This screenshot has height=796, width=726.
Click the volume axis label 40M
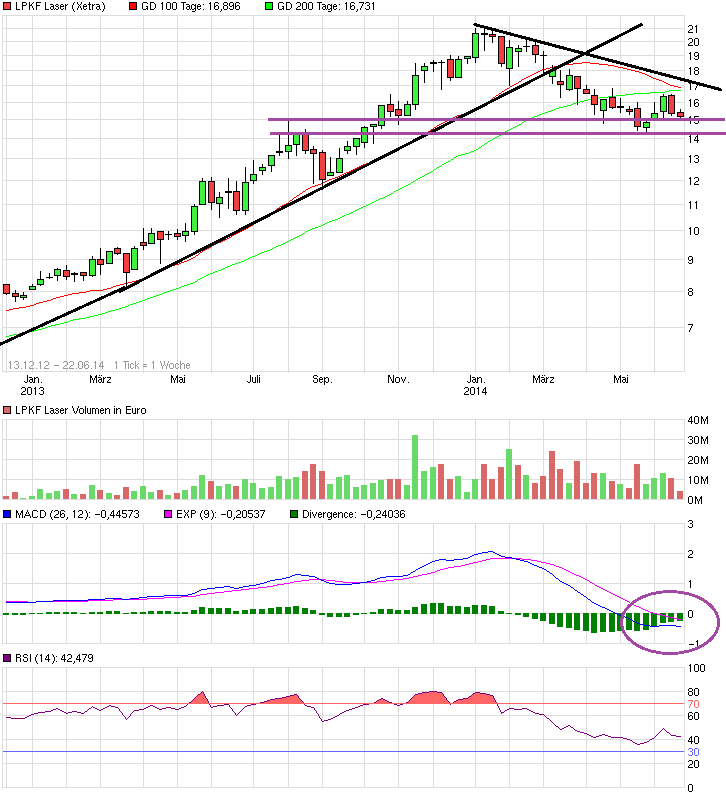click(698, 420)
